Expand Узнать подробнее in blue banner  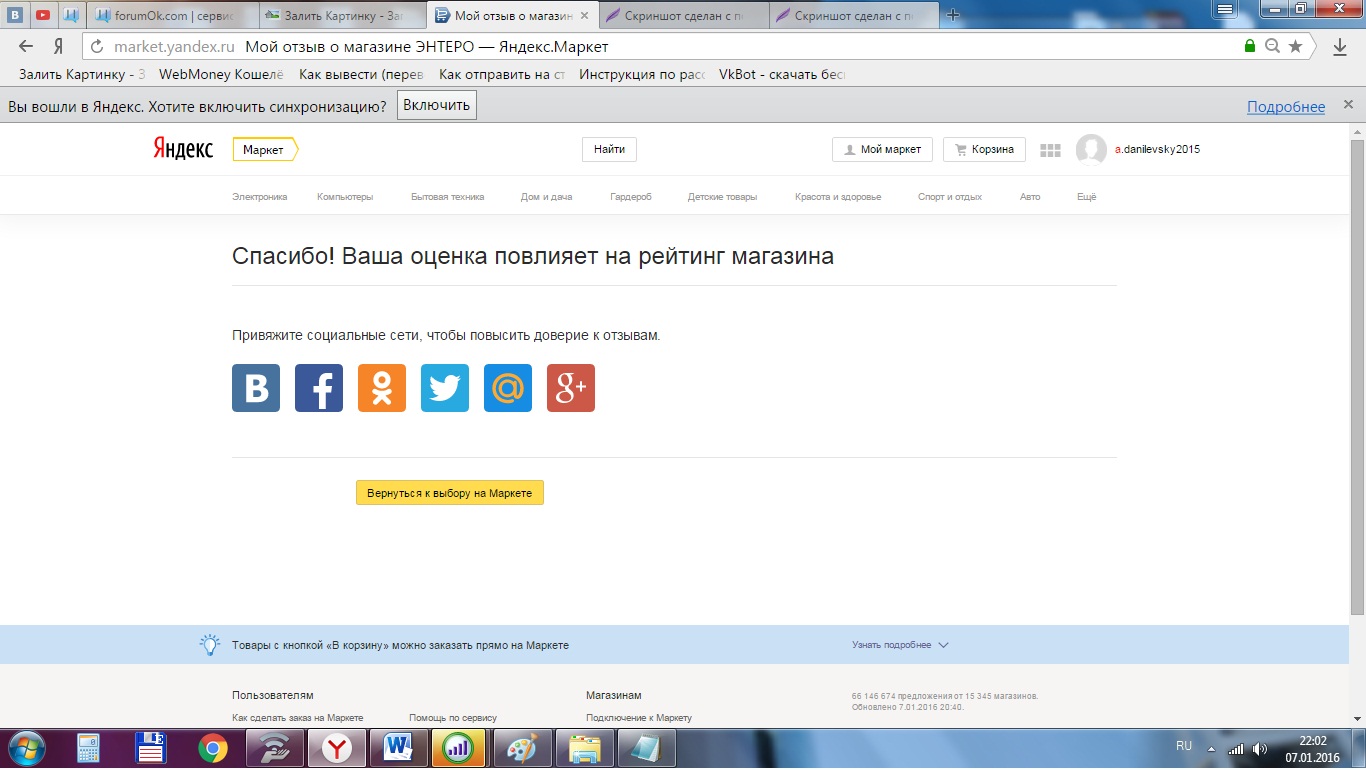click(900, 645)
